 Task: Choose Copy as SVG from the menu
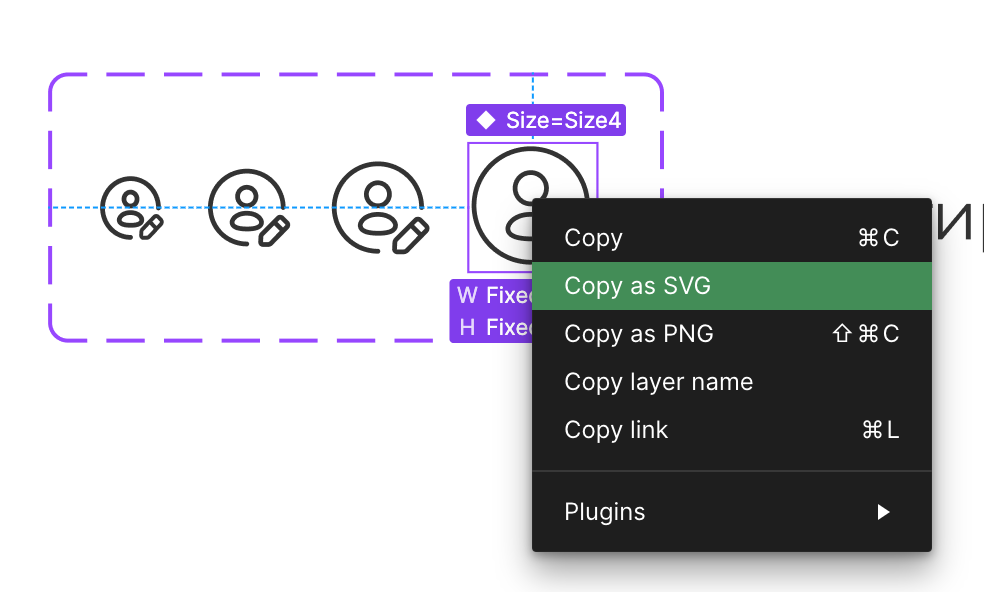(x=637, y=286)
